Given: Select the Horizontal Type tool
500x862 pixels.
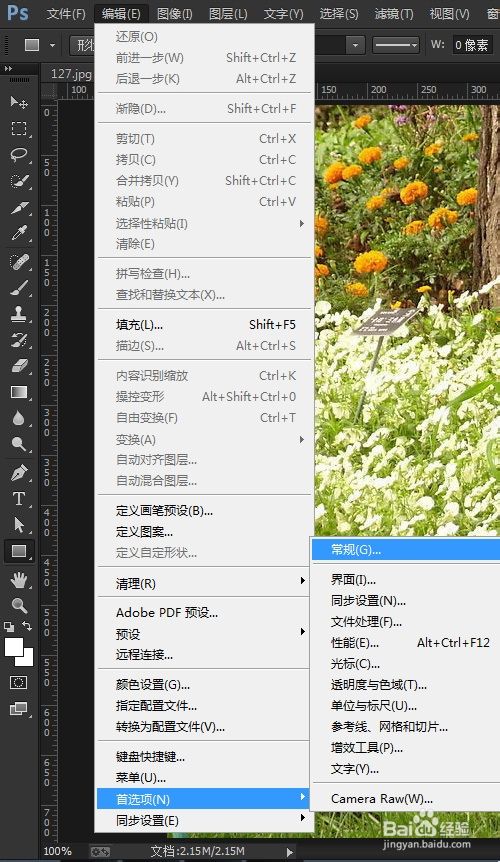Looking at the screenshot, I should pos(19,499).
